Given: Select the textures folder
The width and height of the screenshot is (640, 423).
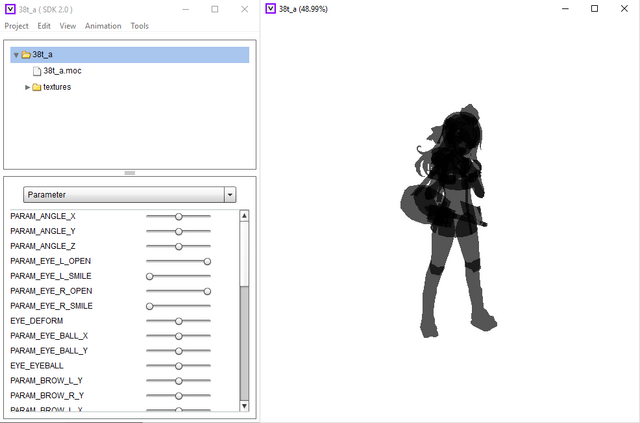Looking at the screenshot, I should (x=57, y=87).
